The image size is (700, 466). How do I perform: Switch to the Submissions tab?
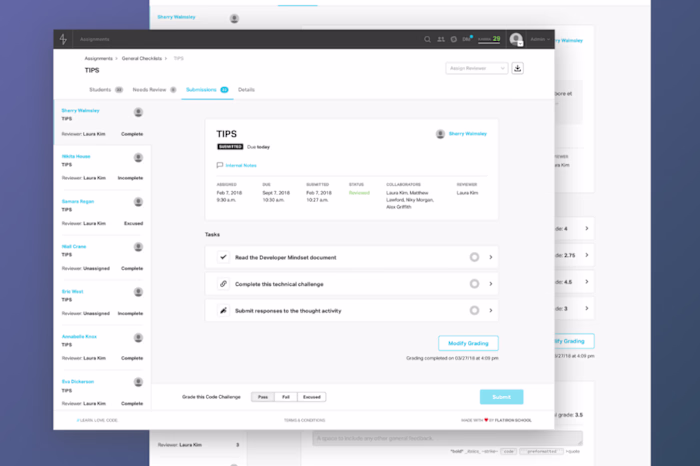[207, 90]
